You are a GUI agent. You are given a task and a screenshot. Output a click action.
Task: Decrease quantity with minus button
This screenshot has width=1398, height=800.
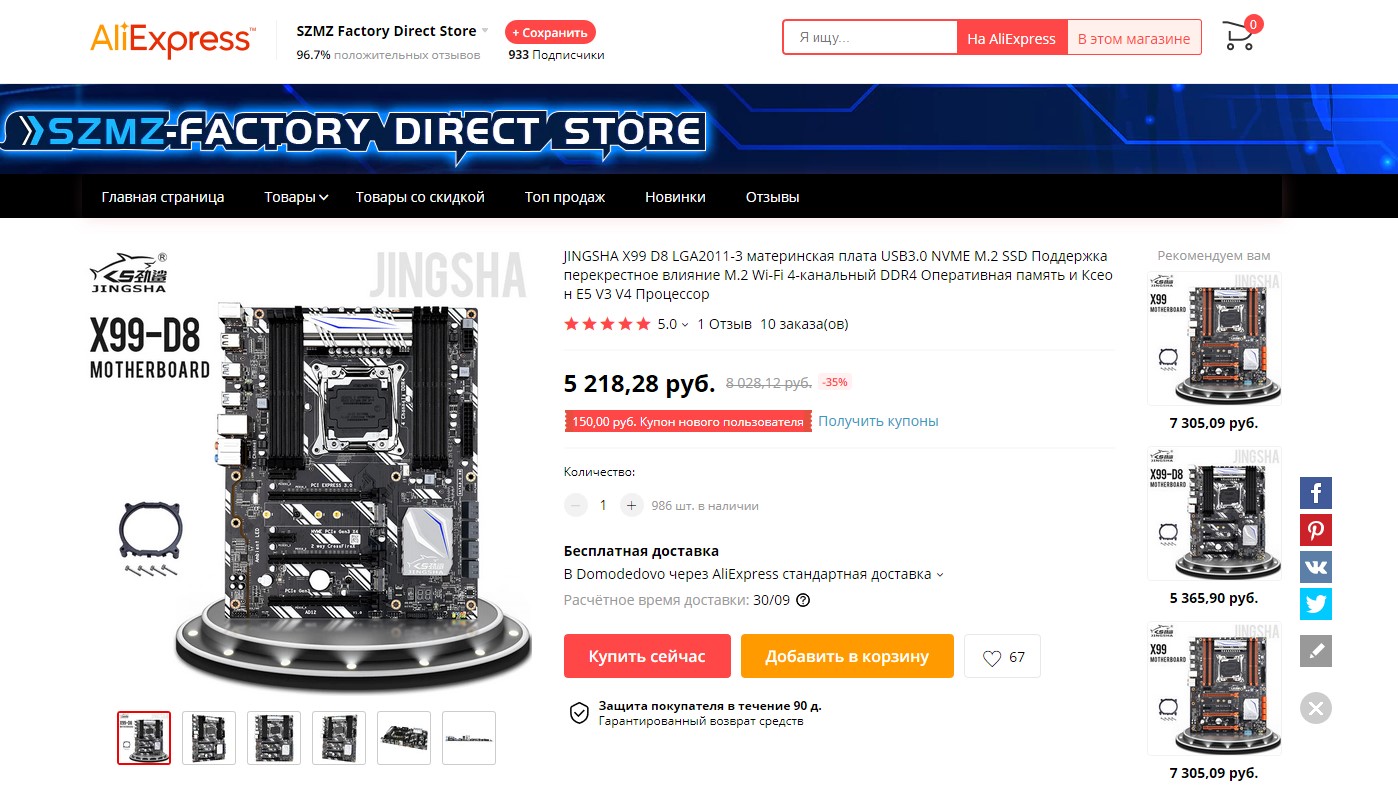[x=575, y=505]
